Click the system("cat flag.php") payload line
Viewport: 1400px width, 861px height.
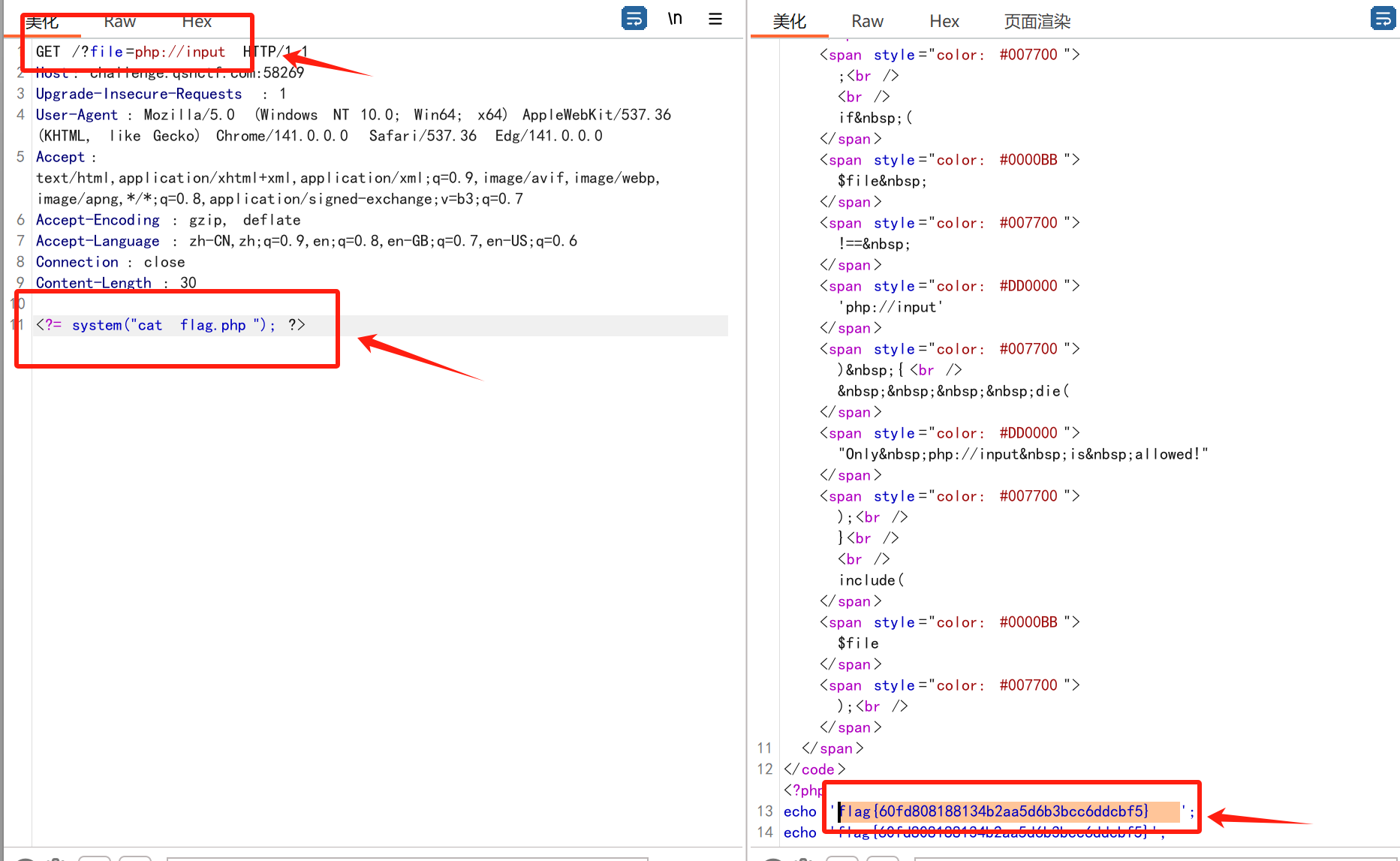pyautogui.click(x=170, y=325)
